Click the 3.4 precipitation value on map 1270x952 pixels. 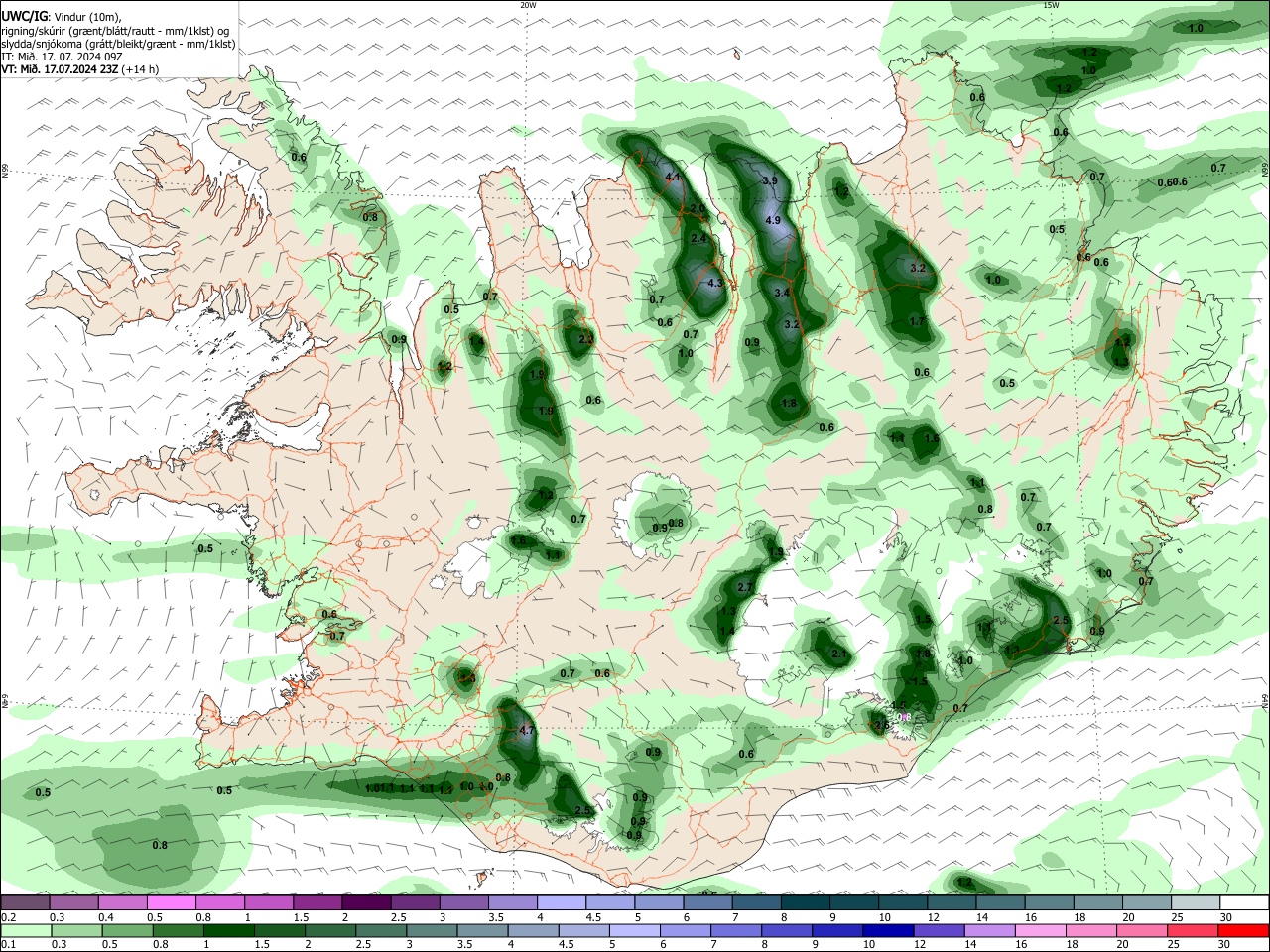(x=782, y=293)
